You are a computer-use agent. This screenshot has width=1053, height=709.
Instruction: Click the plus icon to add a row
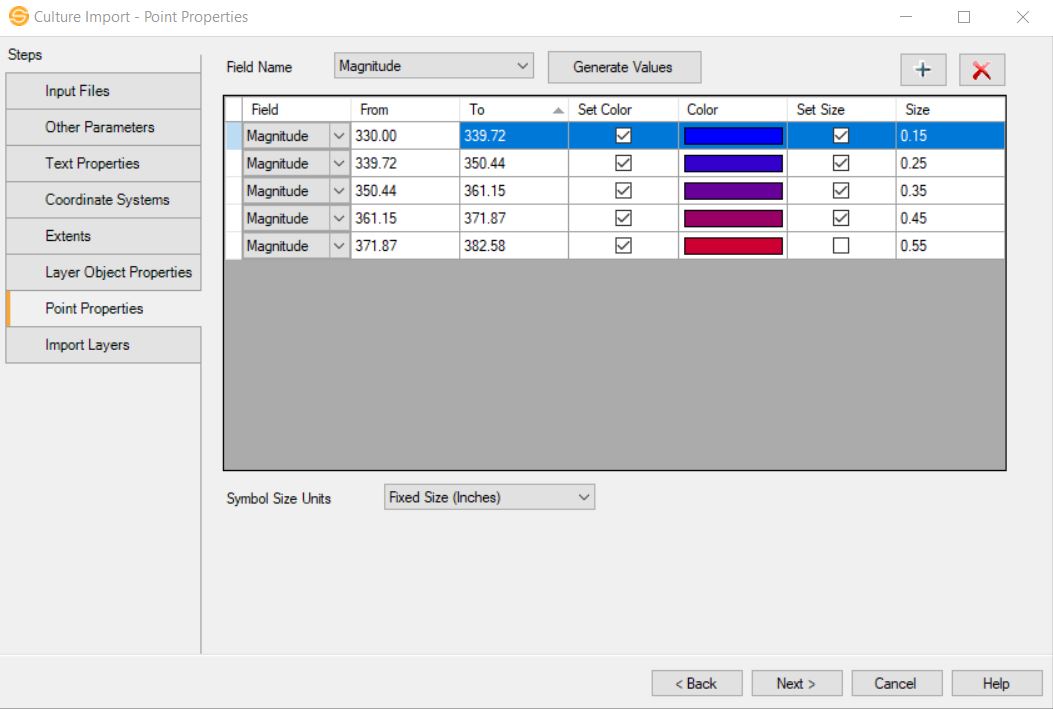(x=922, y=69)
